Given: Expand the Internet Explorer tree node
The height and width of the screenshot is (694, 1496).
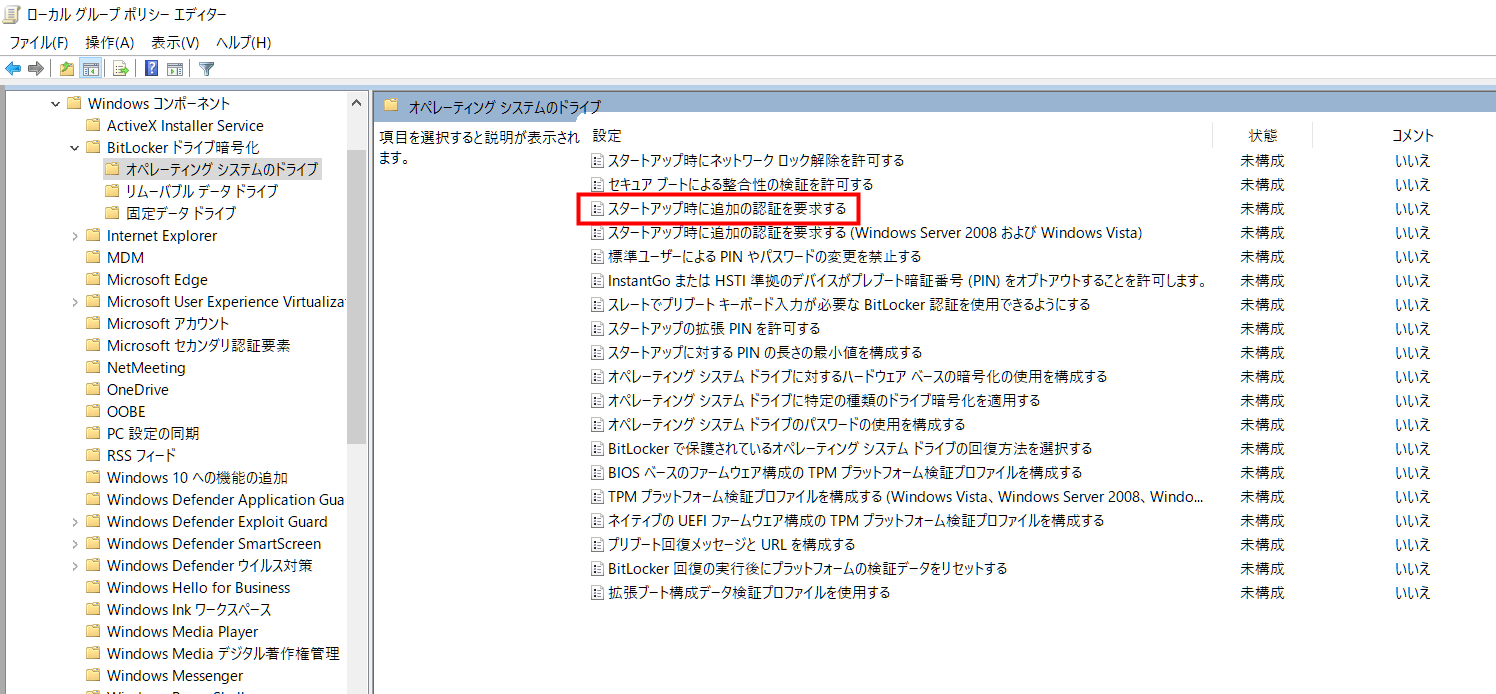Looking at the screenshot, I should [x=75, y=236].
